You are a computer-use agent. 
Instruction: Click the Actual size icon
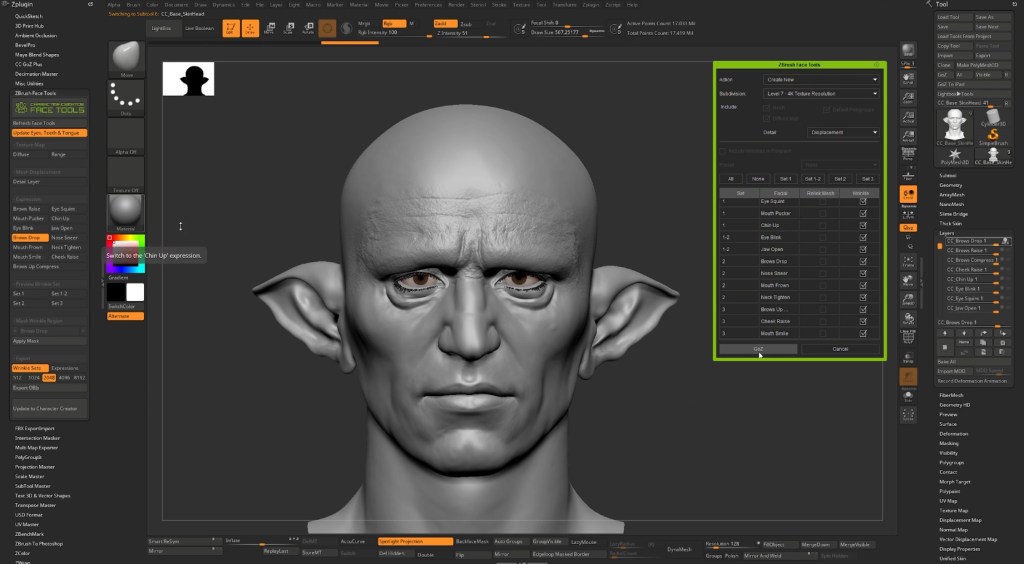coord(908,118)
